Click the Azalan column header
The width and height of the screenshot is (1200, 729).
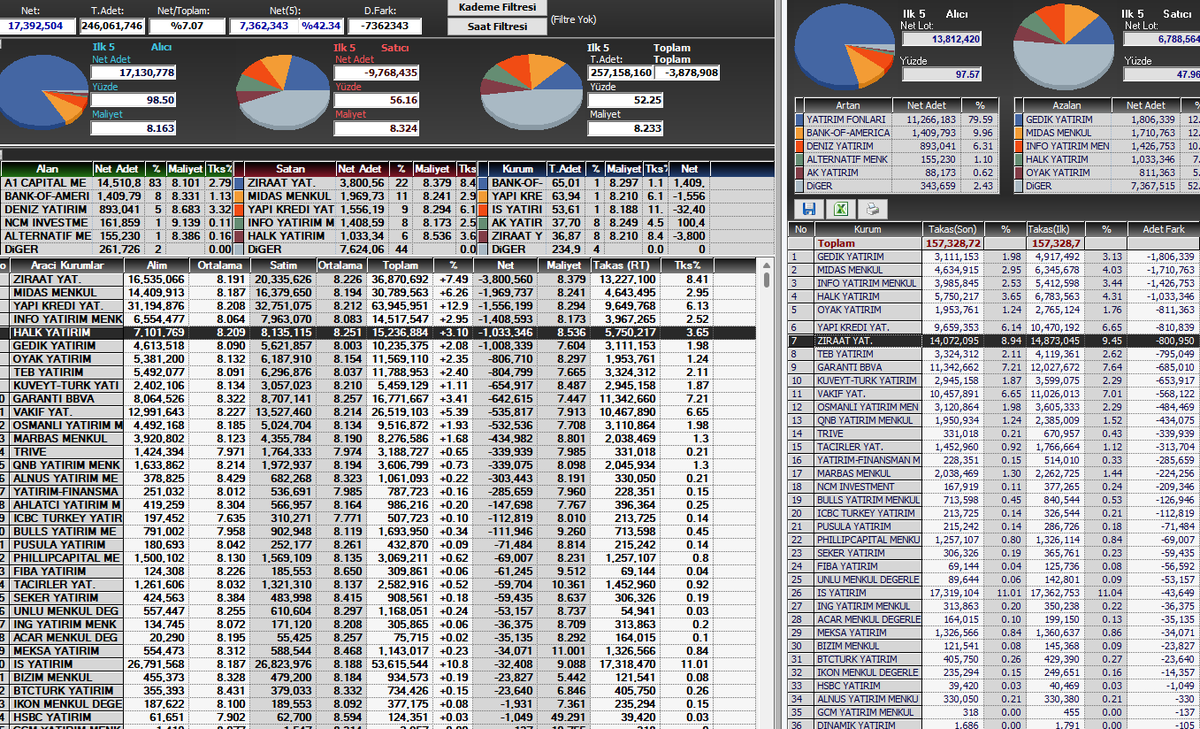pyautogui.click(x=1067, y=105)
